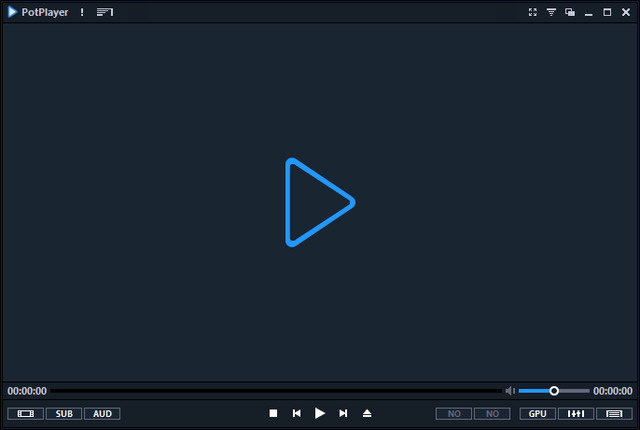This screenshot has width=640, height=430.
Task: Click the seek bar timeline
Action: pos(275,391)
